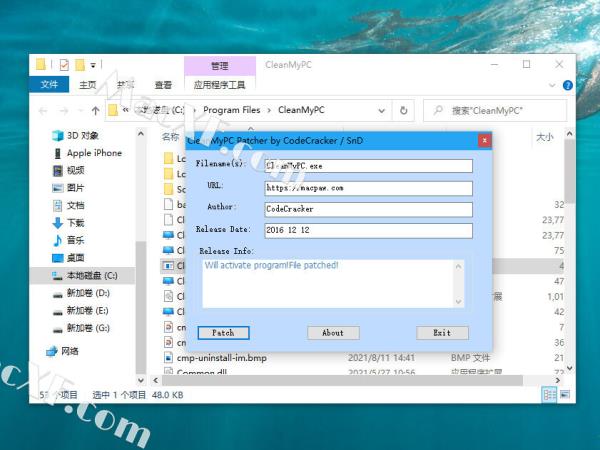Viewport: 600px width, 450px height.
Task: Open 下载 folder in navigation pane
Action: point(75,223)
